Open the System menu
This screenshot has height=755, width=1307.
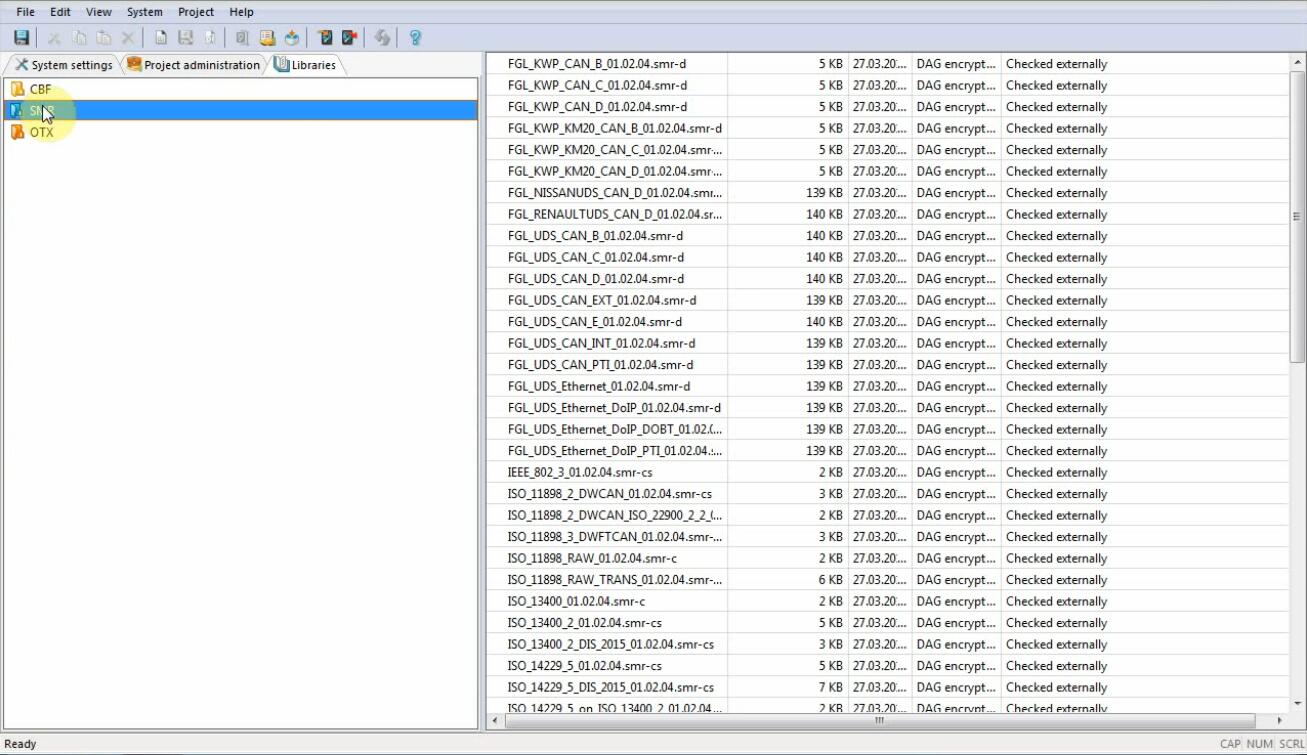pyautogui.click(x=144, y=12)
